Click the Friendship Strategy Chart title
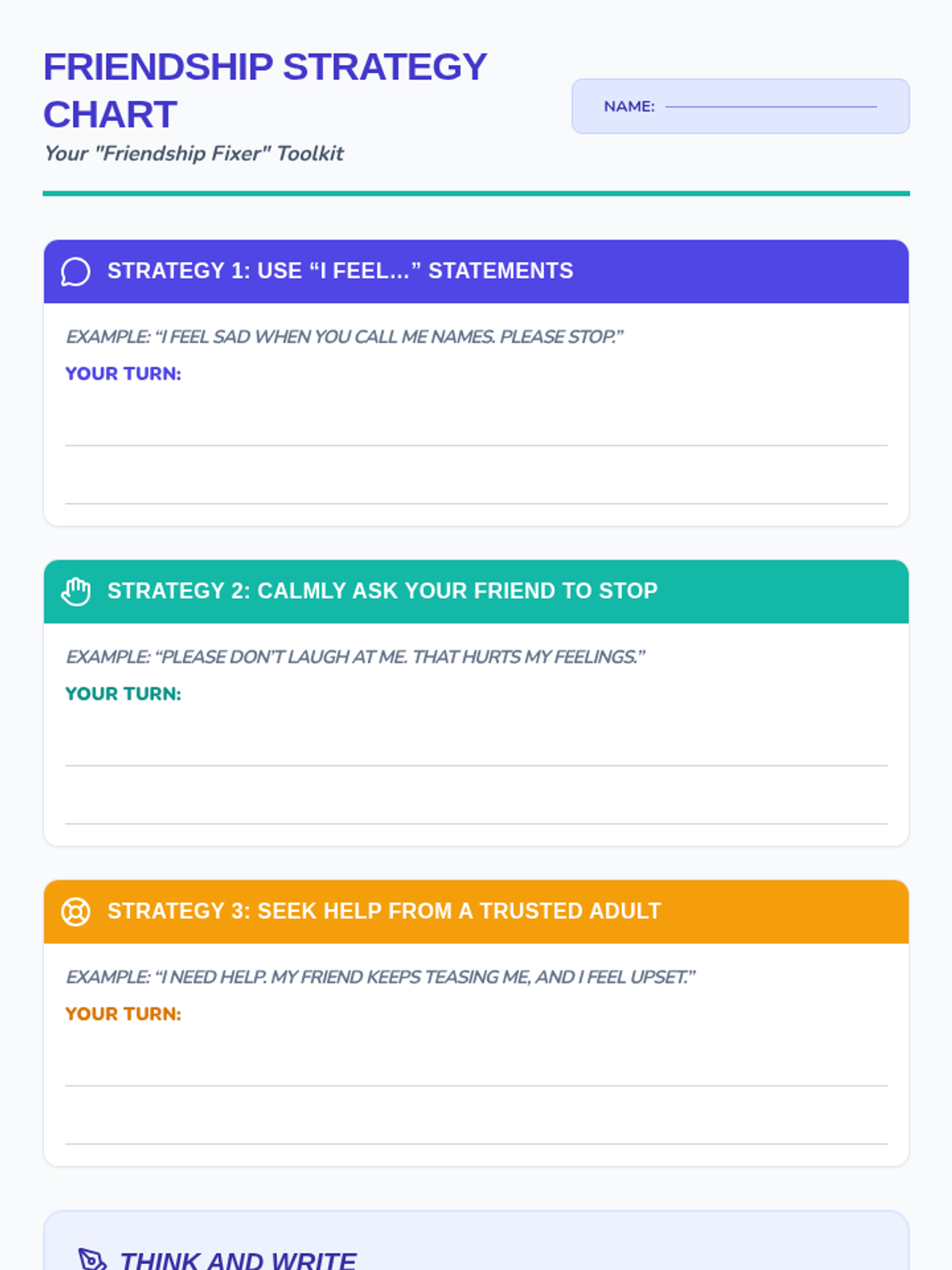Viewport: 952px width, 1270px height. click(x=265, y=90)
